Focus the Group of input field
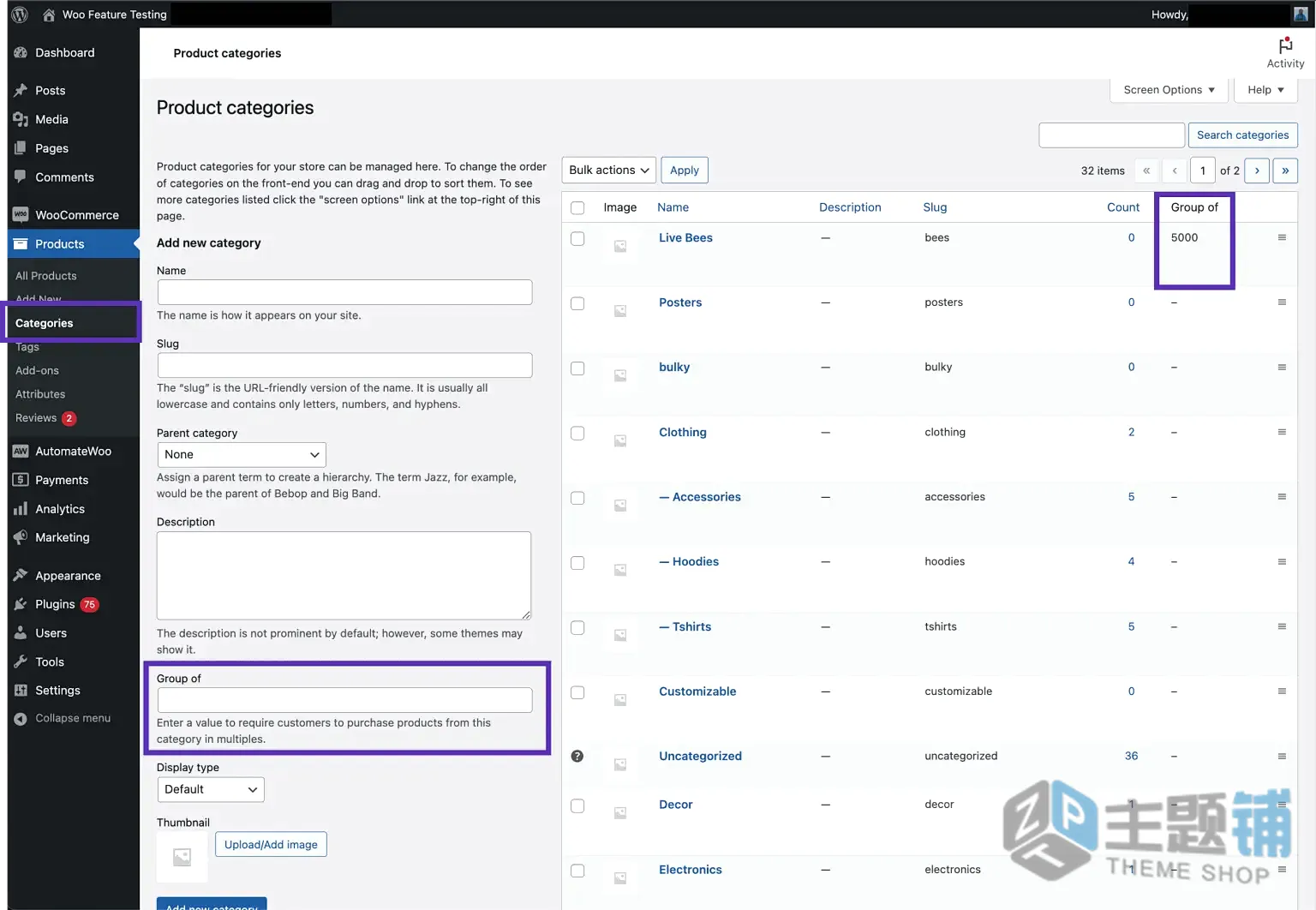The height and width of the screenshot is (910, 1316). click(344, 700)
